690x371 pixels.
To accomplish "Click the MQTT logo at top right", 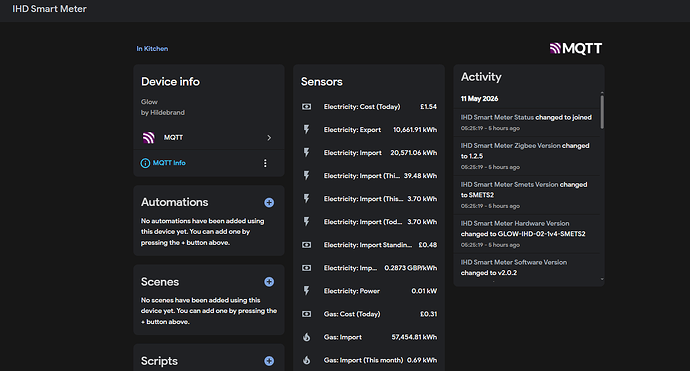I will coord(576,48).
